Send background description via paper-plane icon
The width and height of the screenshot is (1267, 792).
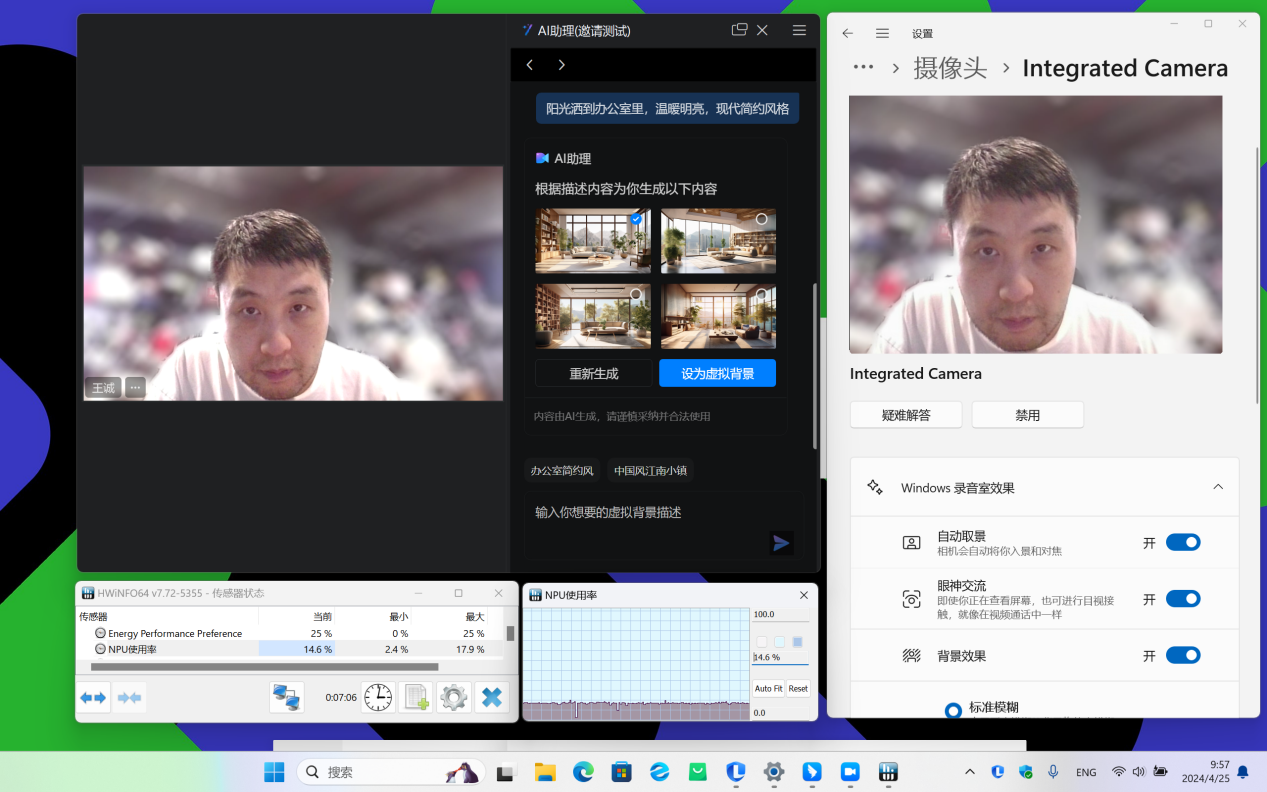tap(781, 543)
